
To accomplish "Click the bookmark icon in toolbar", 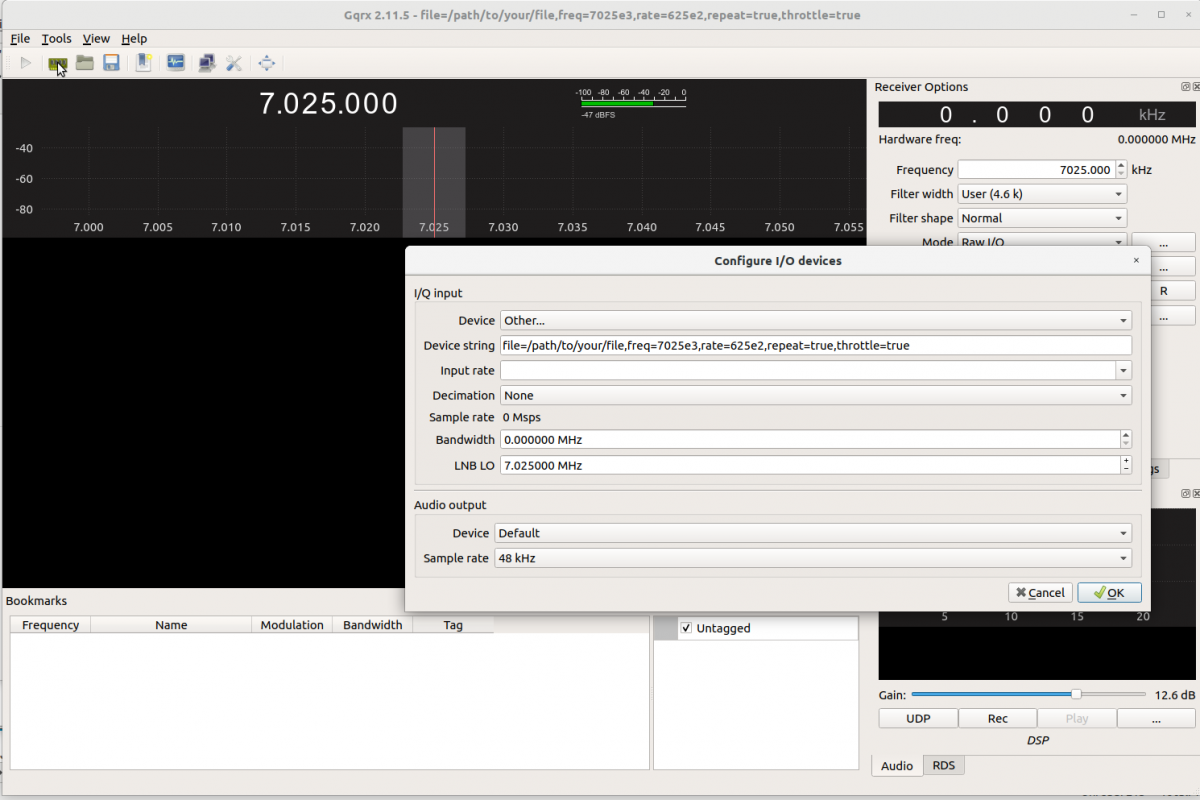I will click(144, 63).
